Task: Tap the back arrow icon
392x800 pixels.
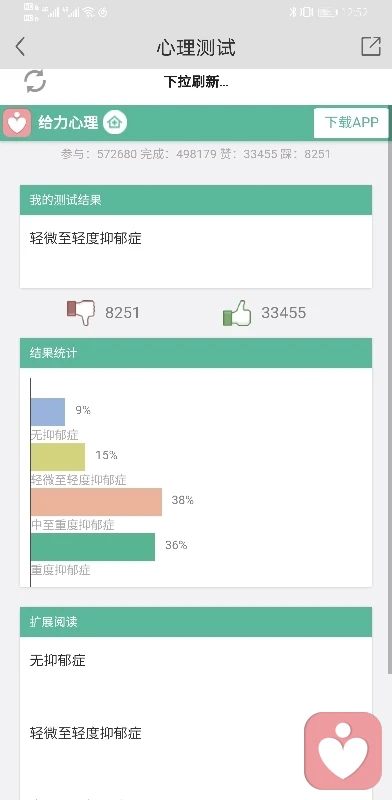Action: (x=20, y=46)
